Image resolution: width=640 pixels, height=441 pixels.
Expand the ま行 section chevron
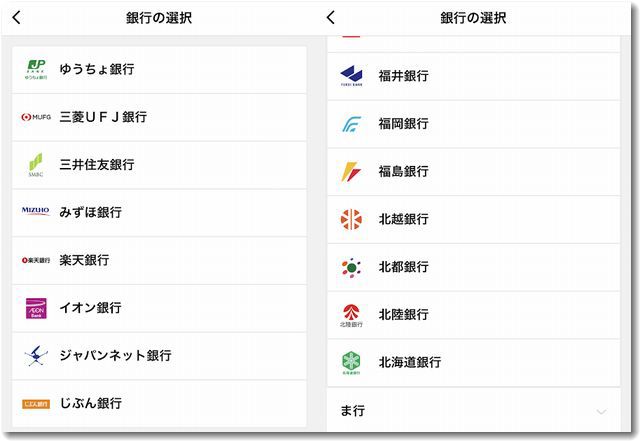tap(601, 411)
